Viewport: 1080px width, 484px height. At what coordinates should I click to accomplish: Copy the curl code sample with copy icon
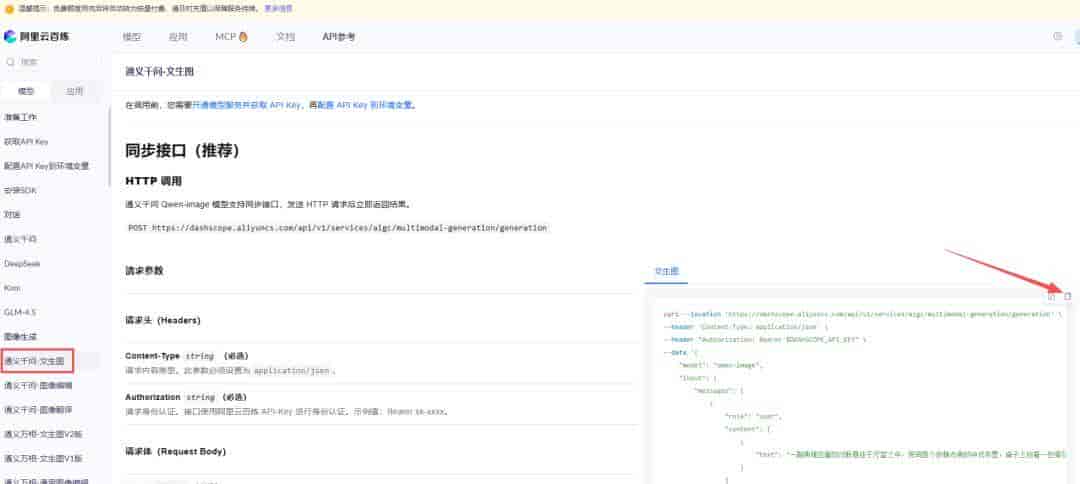[x=1068, y=297]
